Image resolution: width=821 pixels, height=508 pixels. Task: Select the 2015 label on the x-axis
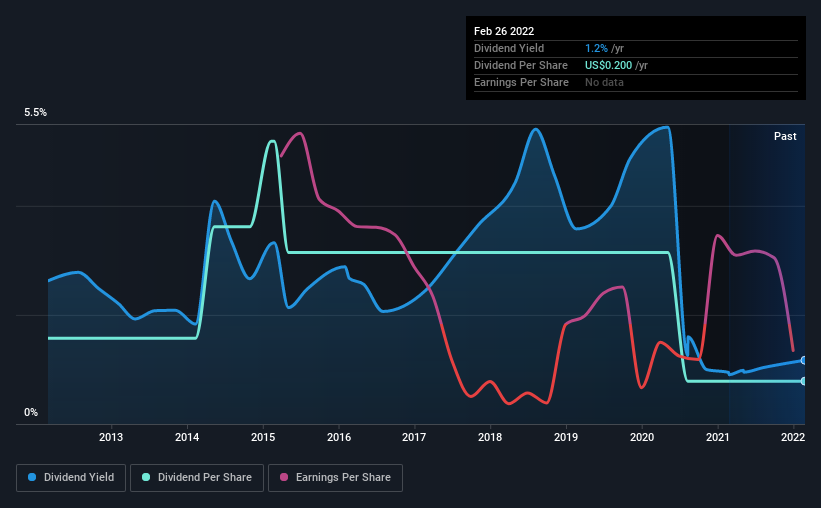263,437
